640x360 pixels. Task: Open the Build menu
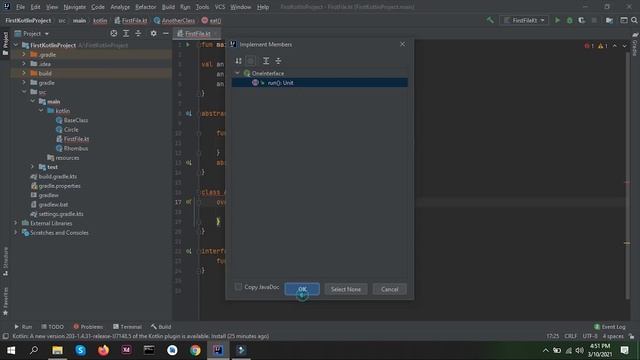[168, 7]
